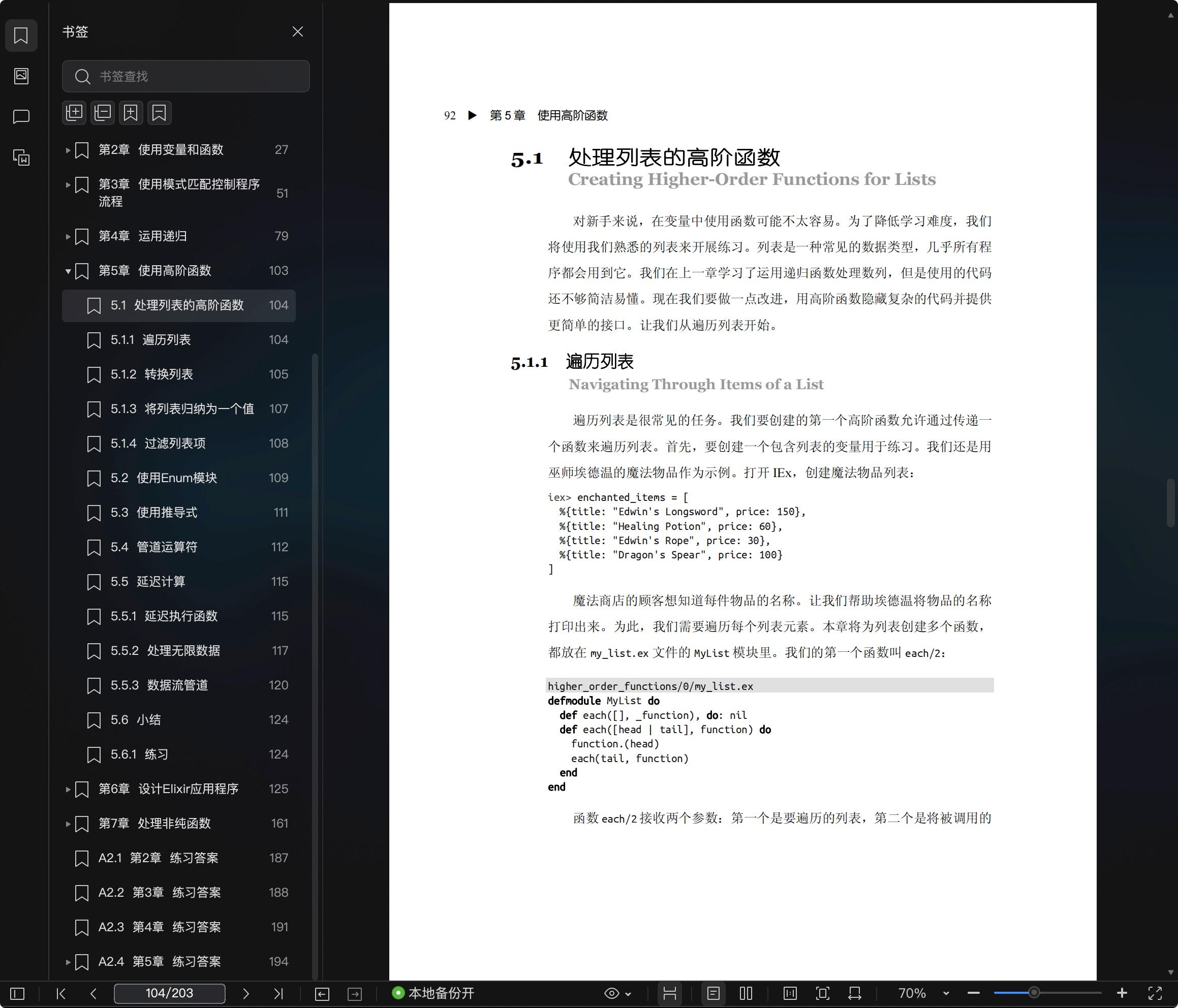This screenshot has width=1178, height=1008.
Task: Remove bookmark icon in bookmark toolbar
Action: (x=159, y=113)
